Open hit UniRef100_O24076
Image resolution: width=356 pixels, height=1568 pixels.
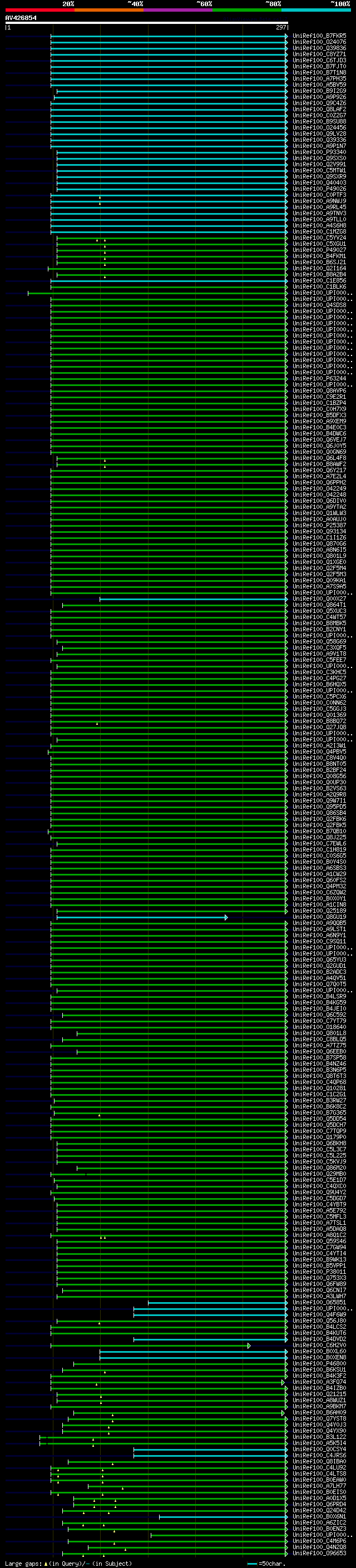[319, 42]
